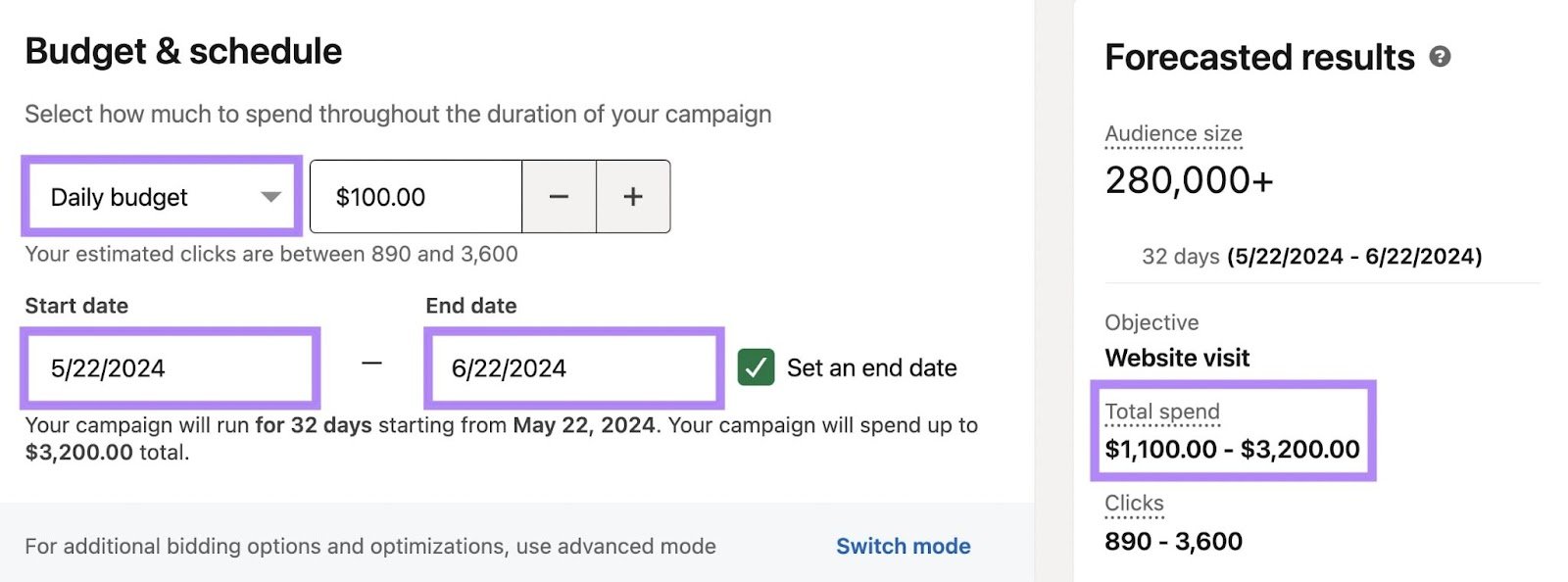Screen dimensions: 1568x582
Task: Decrease the budget using the minus button
Action: [558, 196]
